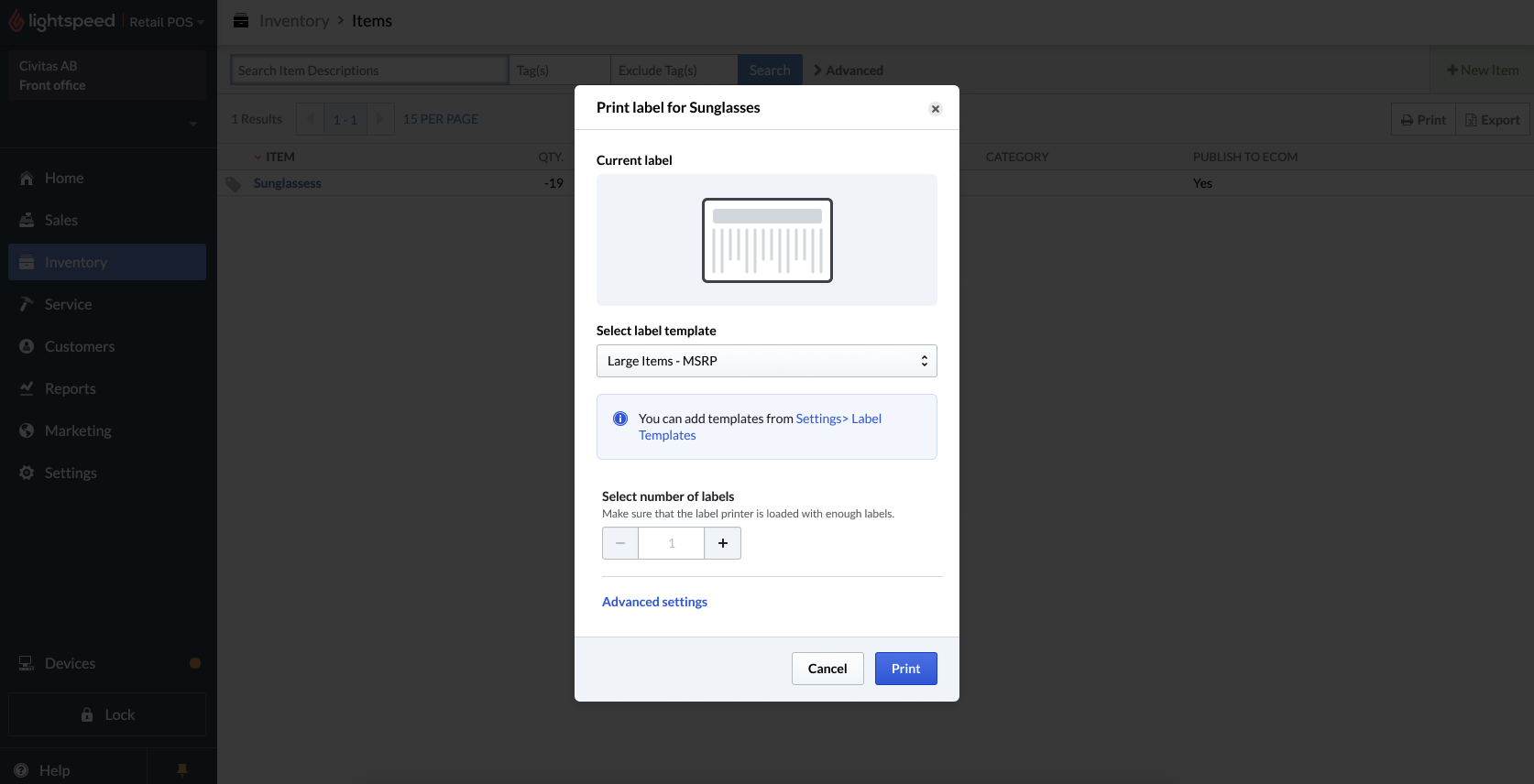1534x784 pixels.
Task: Open Sales menu item
Action: pos(107,220)
